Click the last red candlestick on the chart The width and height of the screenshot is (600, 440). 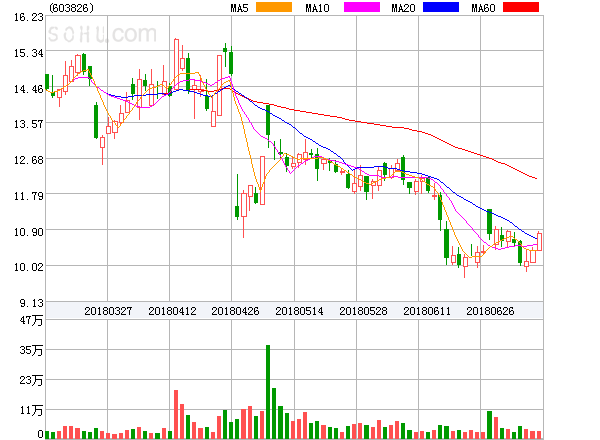point(539,241)
